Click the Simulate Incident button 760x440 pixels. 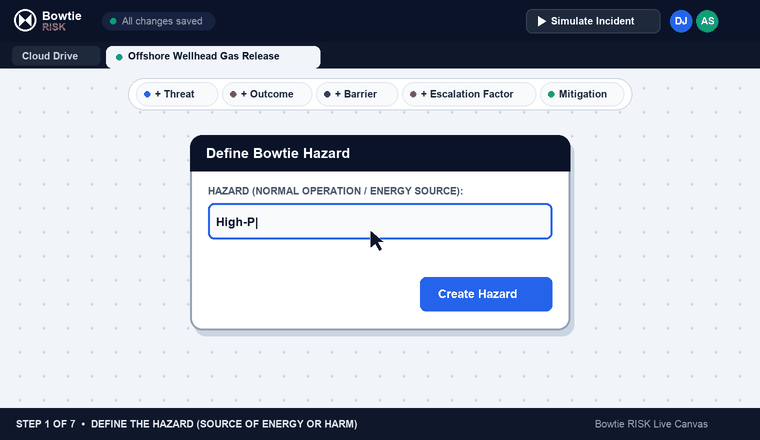click(593, 21)
